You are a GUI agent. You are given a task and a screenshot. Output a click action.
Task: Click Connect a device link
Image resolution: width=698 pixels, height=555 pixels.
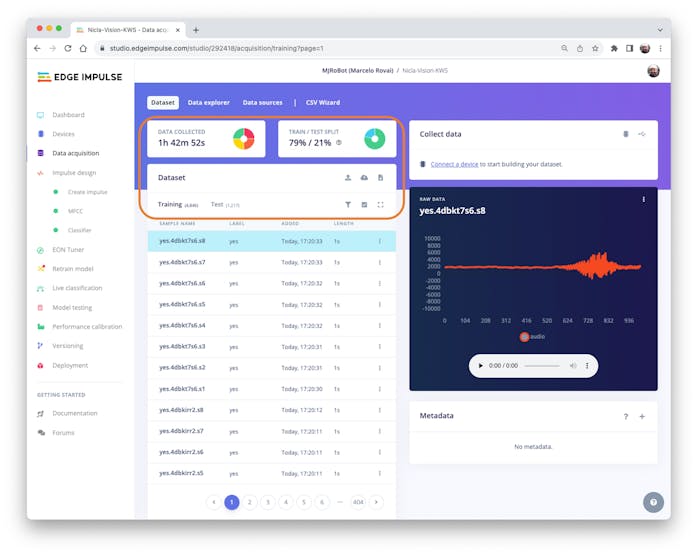click(x=454, y=164)
